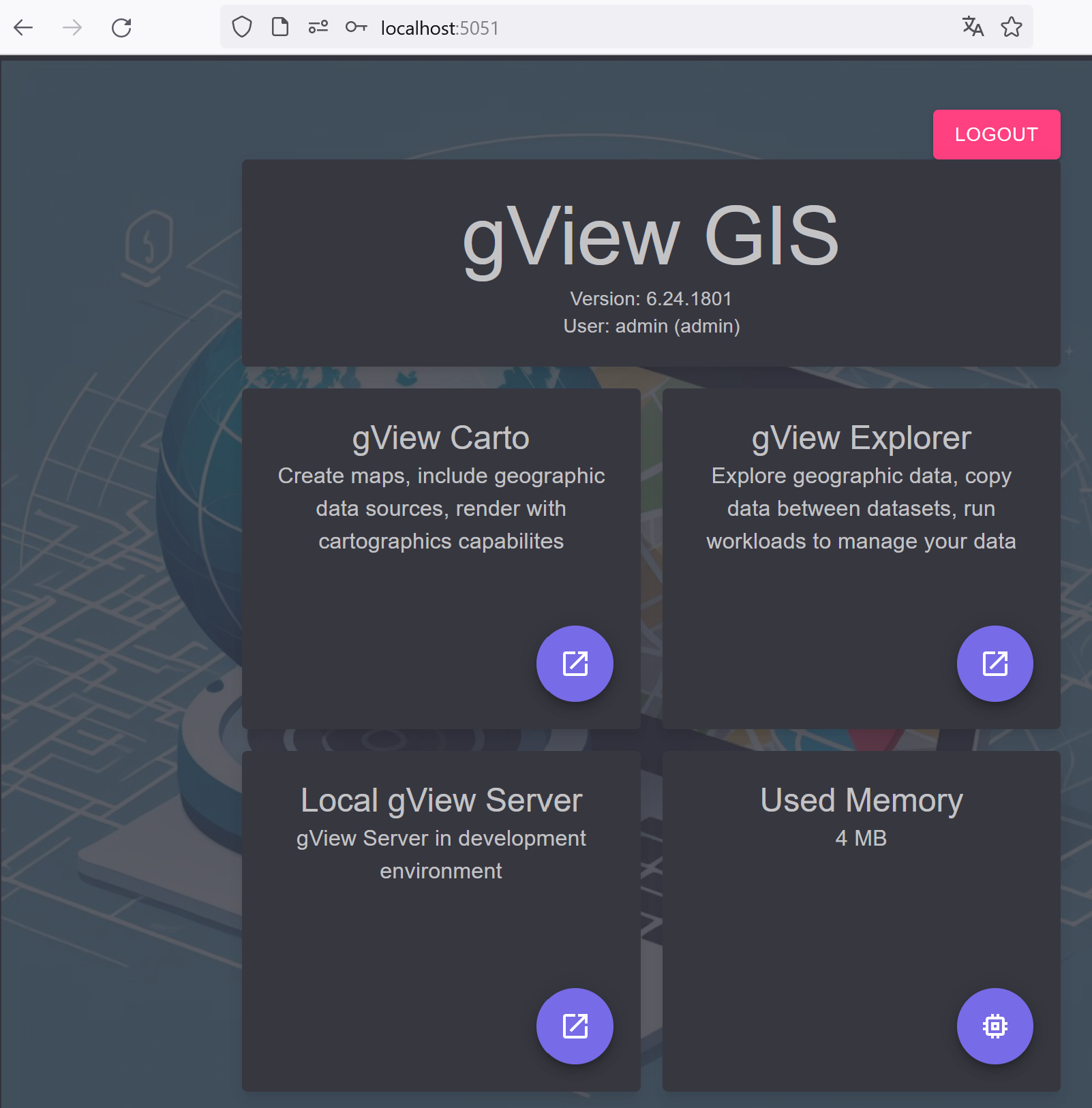This screenshot has height=1108, width=1092.
Task: Bookmark this page with star icon
Action: point(1012,27)
